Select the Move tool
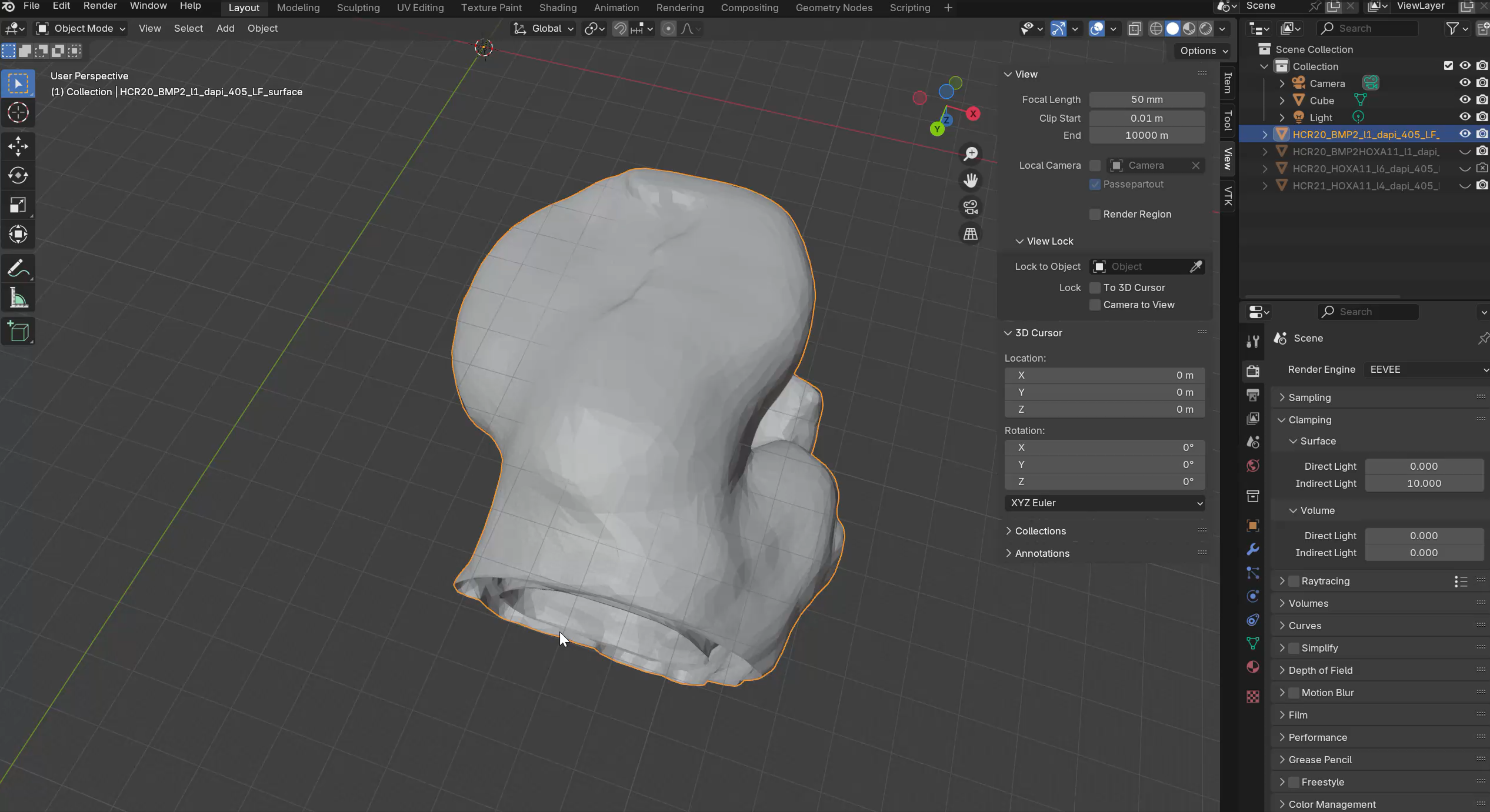The width and height of the screenshot is (1490, 812). [x=18, y=146]
